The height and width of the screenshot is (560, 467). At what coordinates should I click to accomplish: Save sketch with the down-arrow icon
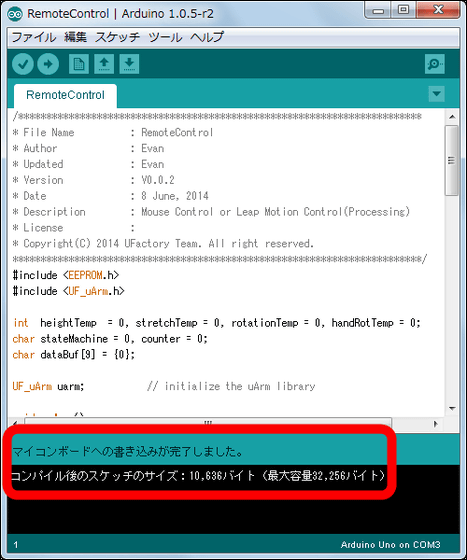[129, 64]
